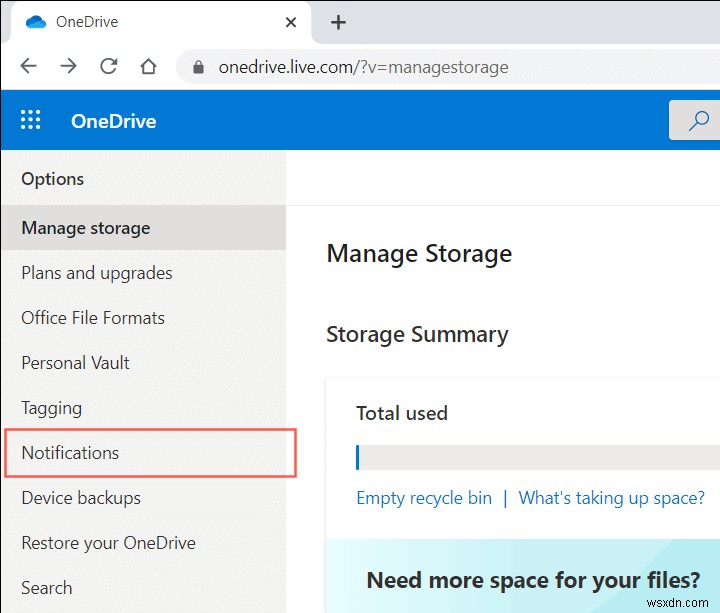Open Search option in sidebar
720x613 pixels.
pos(144,588)
